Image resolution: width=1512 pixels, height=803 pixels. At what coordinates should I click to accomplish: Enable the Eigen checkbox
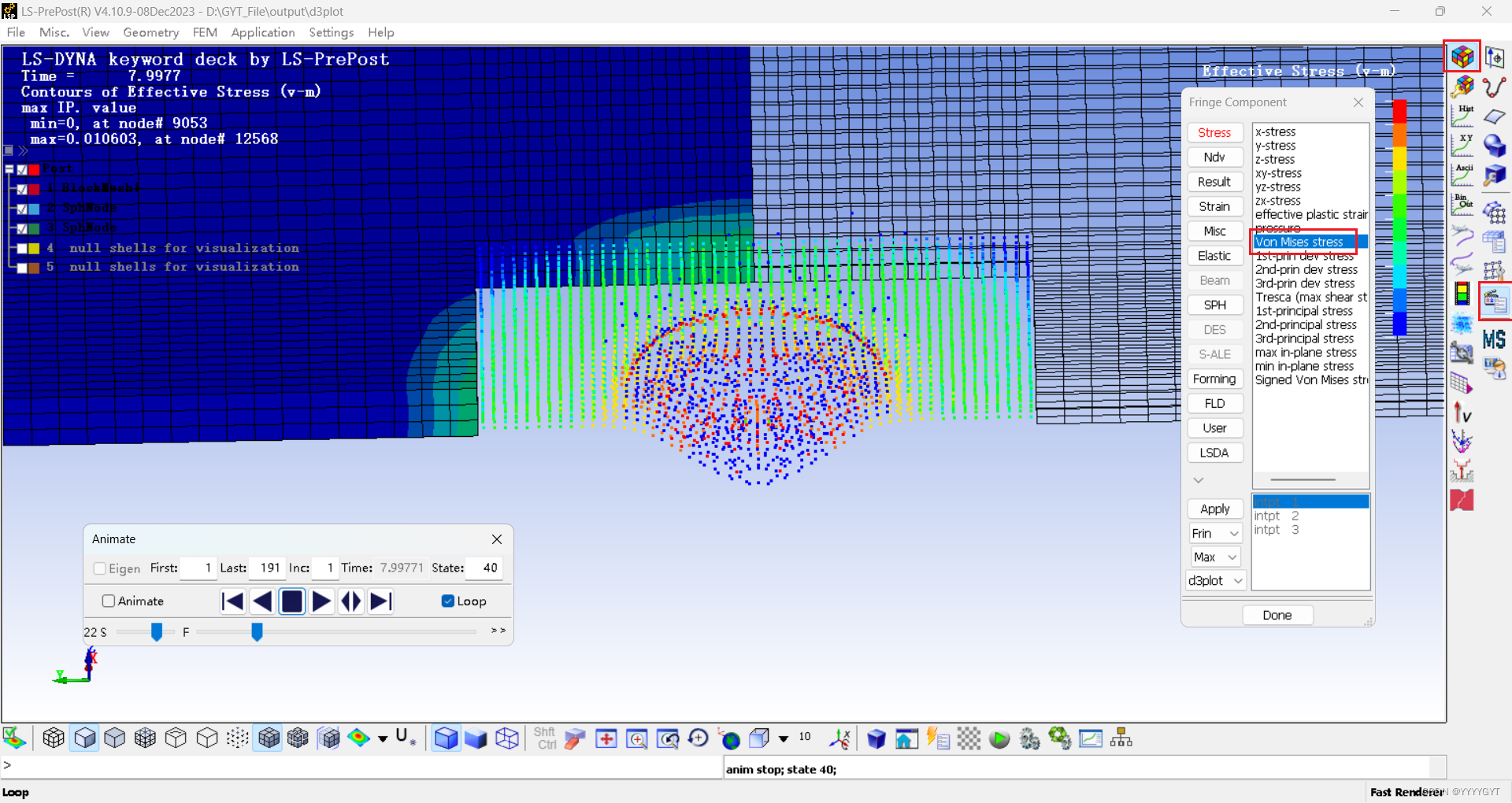[x=99, y=568]
